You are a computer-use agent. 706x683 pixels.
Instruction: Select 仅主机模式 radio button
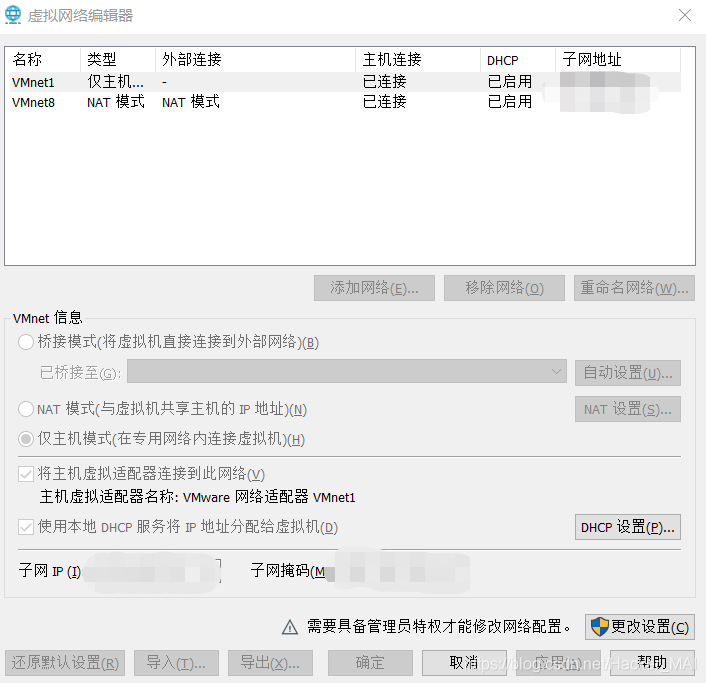click(26, 439)
